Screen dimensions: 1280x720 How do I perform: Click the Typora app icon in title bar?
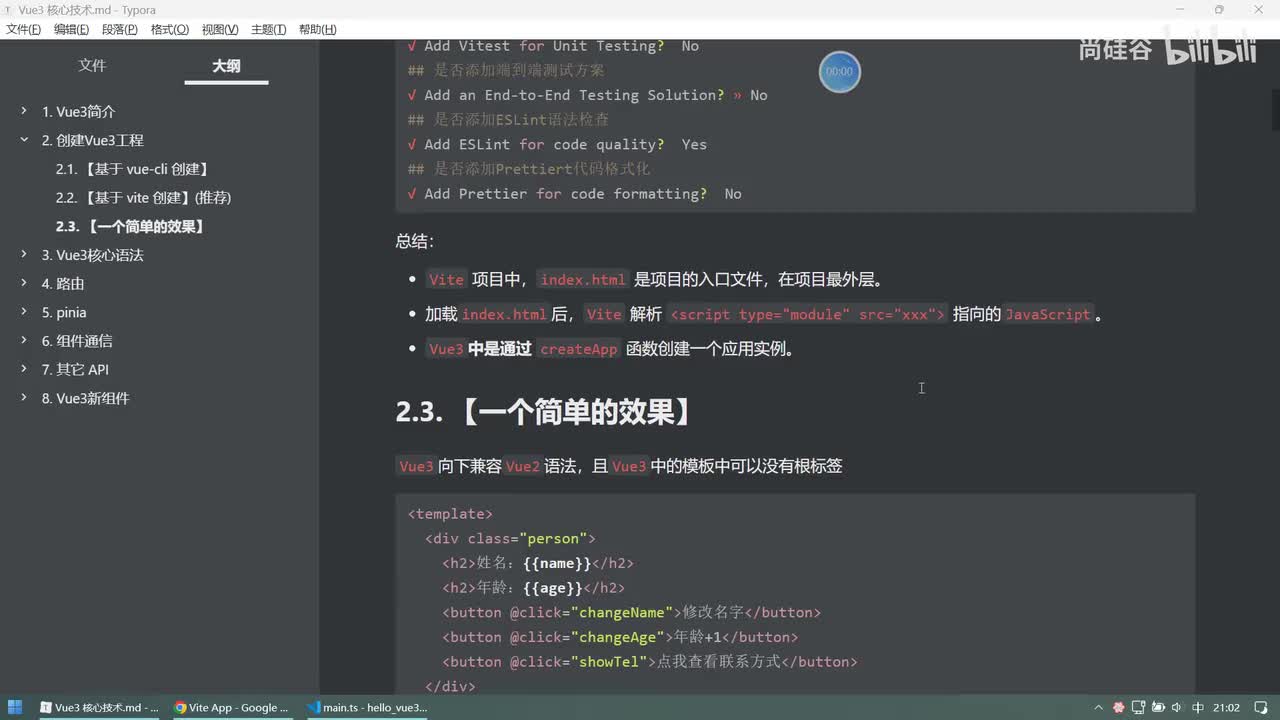pyautogui.click(x=8, y=10)
